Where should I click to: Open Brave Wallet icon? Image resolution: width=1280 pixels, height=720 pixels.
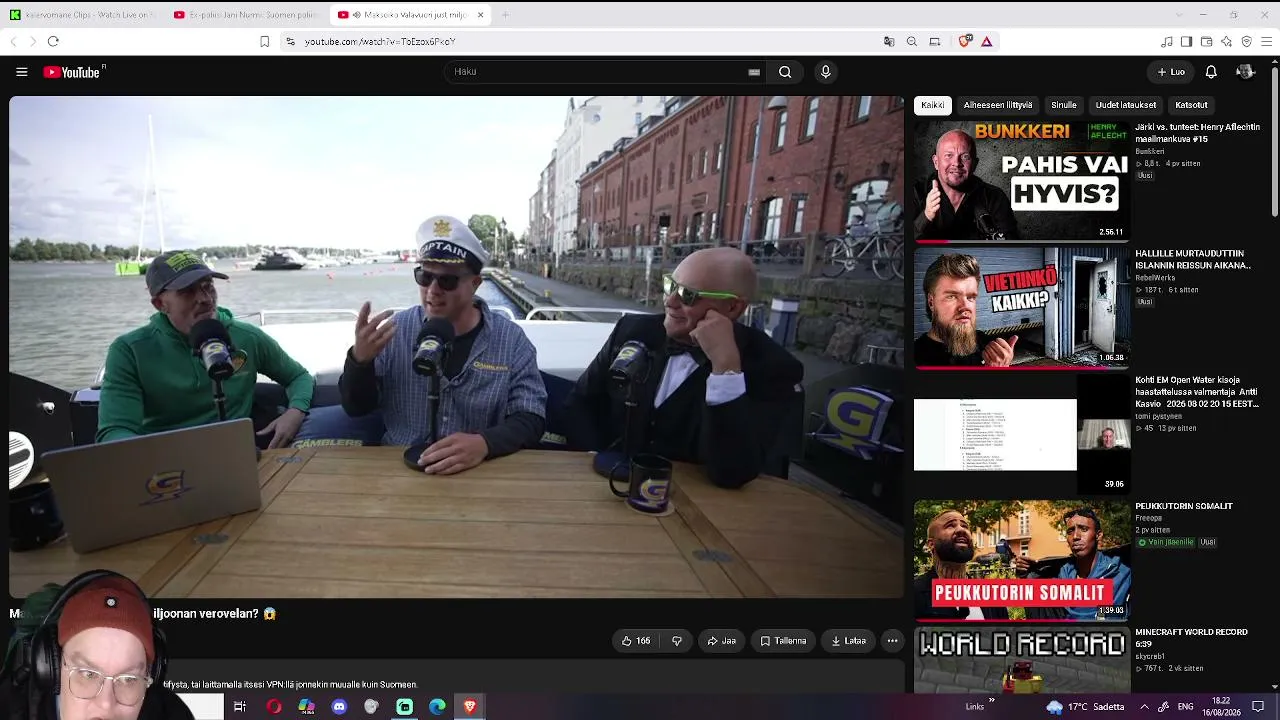point(1206,41)
